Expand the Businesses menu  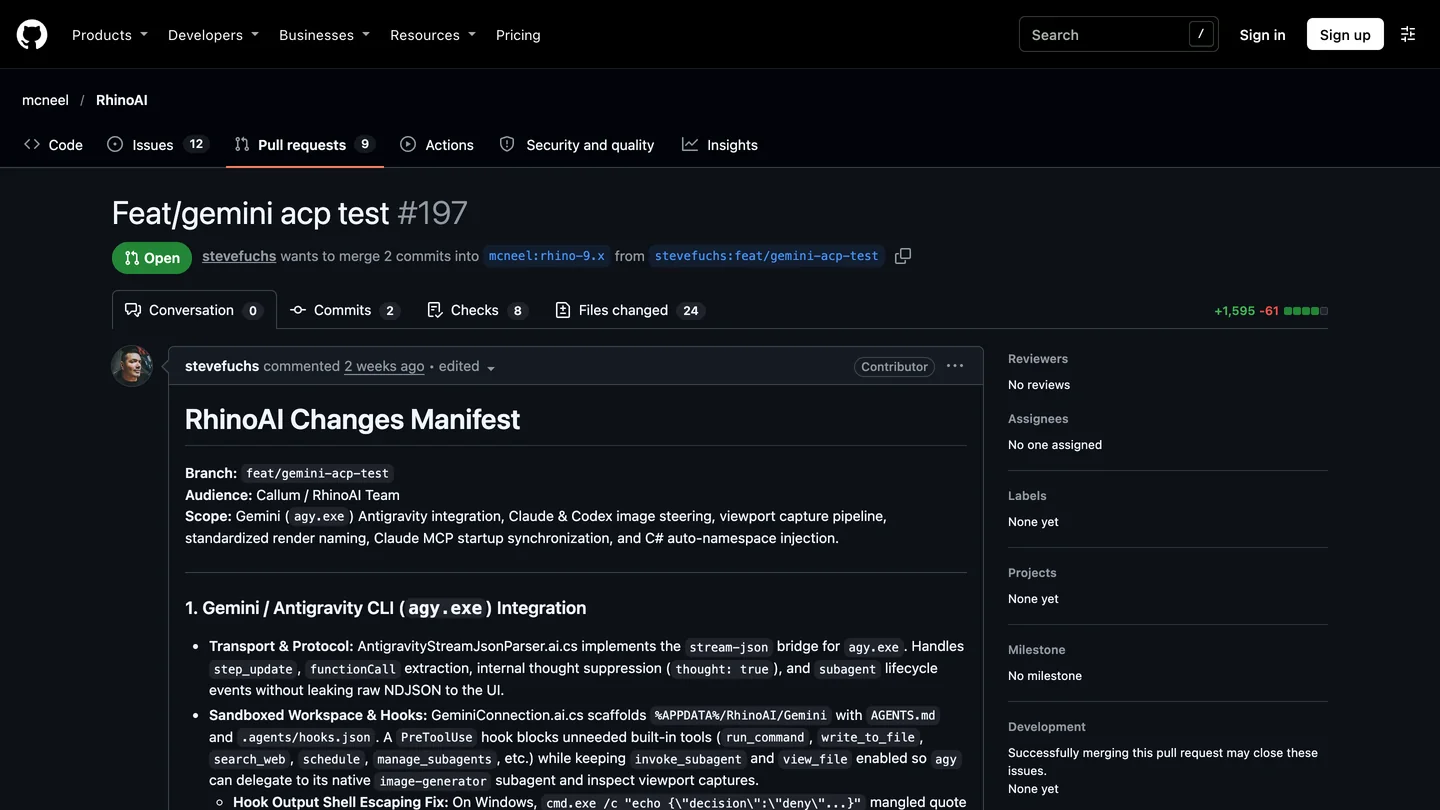[324, 35]
